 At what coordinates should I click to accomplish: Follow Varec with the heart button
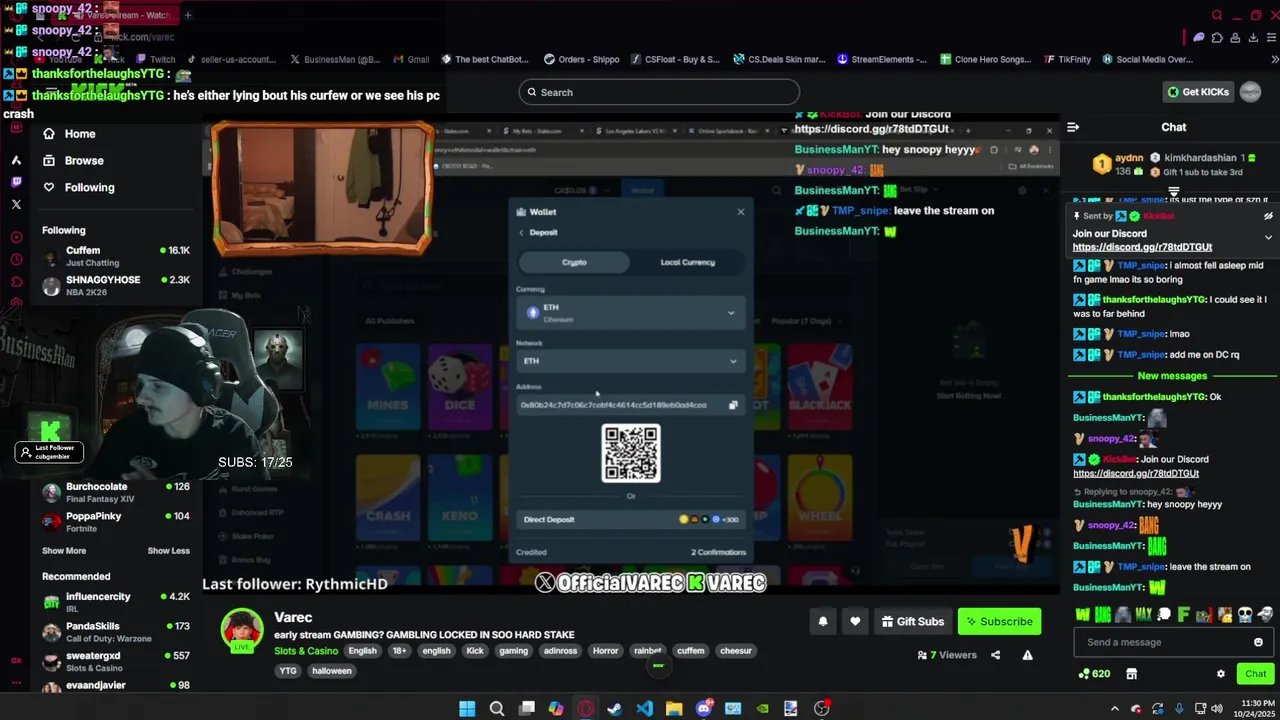coord(855,621)
